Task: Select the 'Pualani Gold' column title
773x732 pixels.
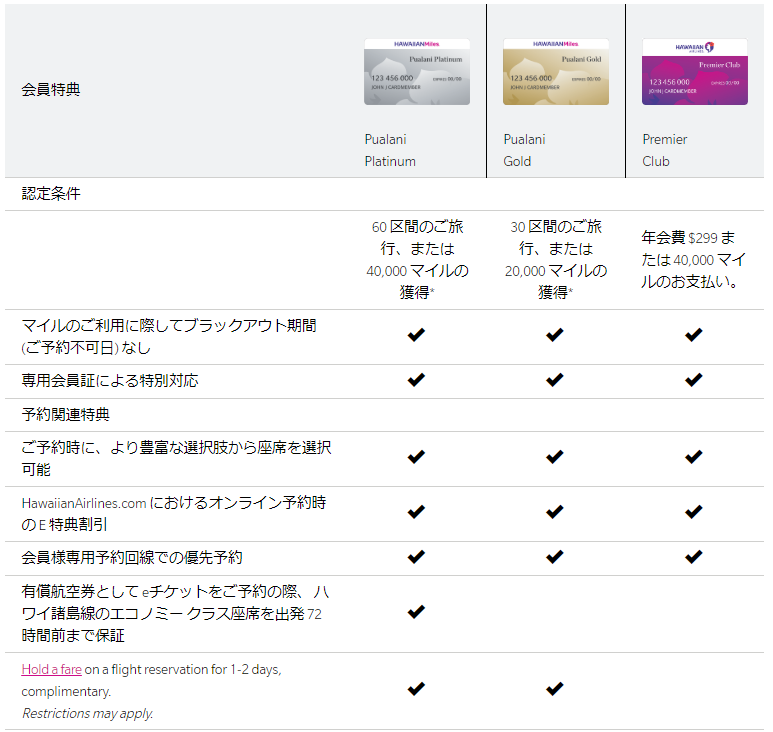Action: [524, 150]
